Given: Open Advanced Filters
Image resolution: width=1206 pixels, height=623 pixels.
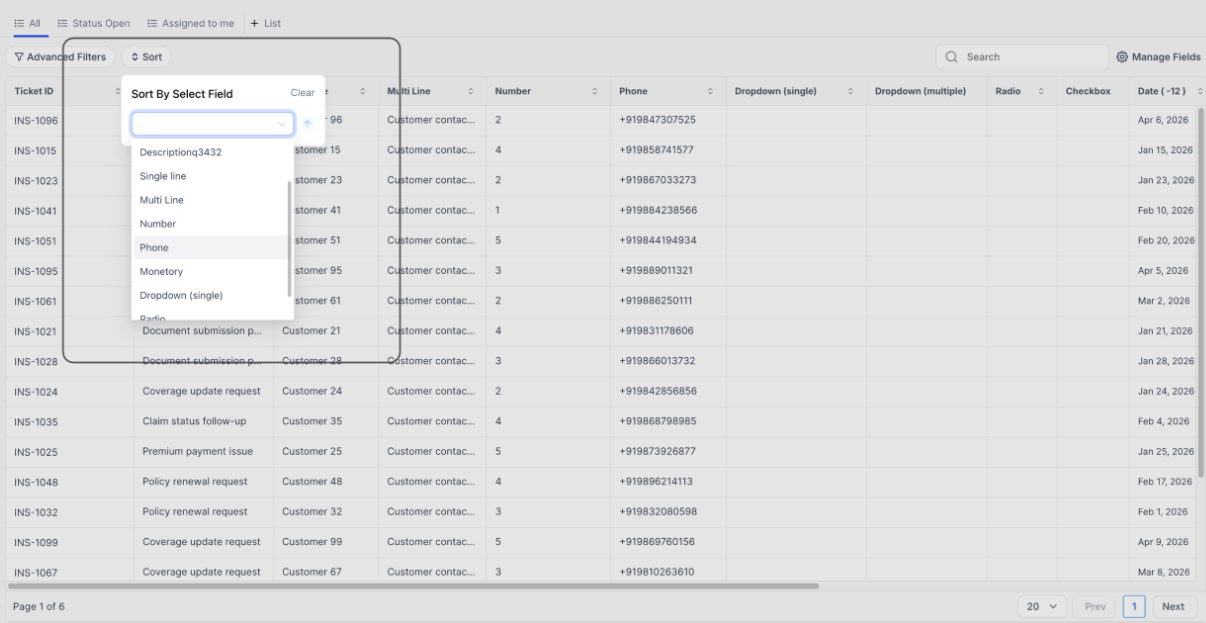Looking at the screenshot, I should [60, 57].
